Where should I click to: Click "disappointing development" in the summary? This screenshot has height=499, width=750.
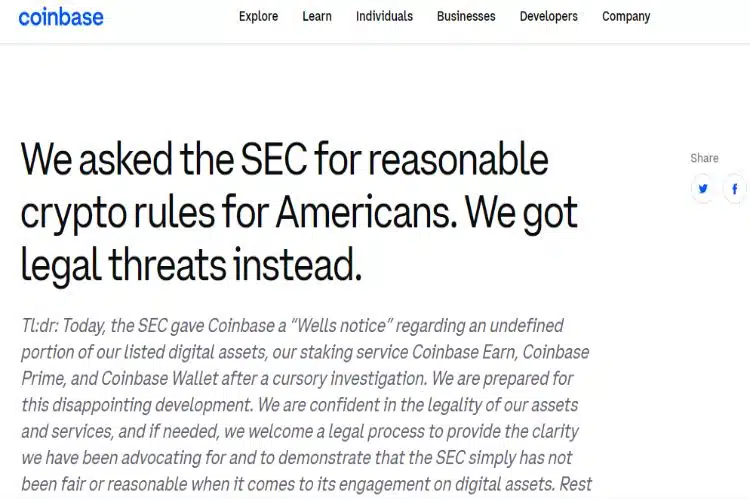click(152, 405)
